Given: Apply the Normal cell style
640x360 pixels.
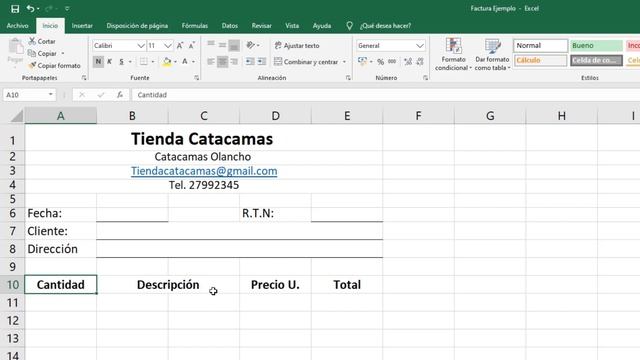Looking at the screenshot, I should coord(540,45).
